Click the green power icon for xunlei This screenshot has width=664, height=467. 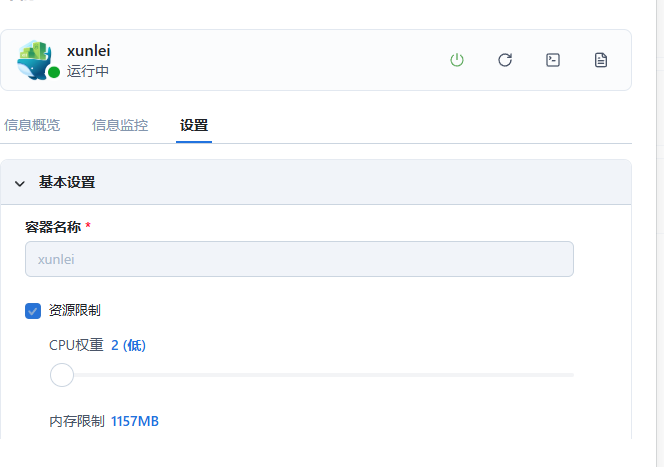click(x=457, y=60)
